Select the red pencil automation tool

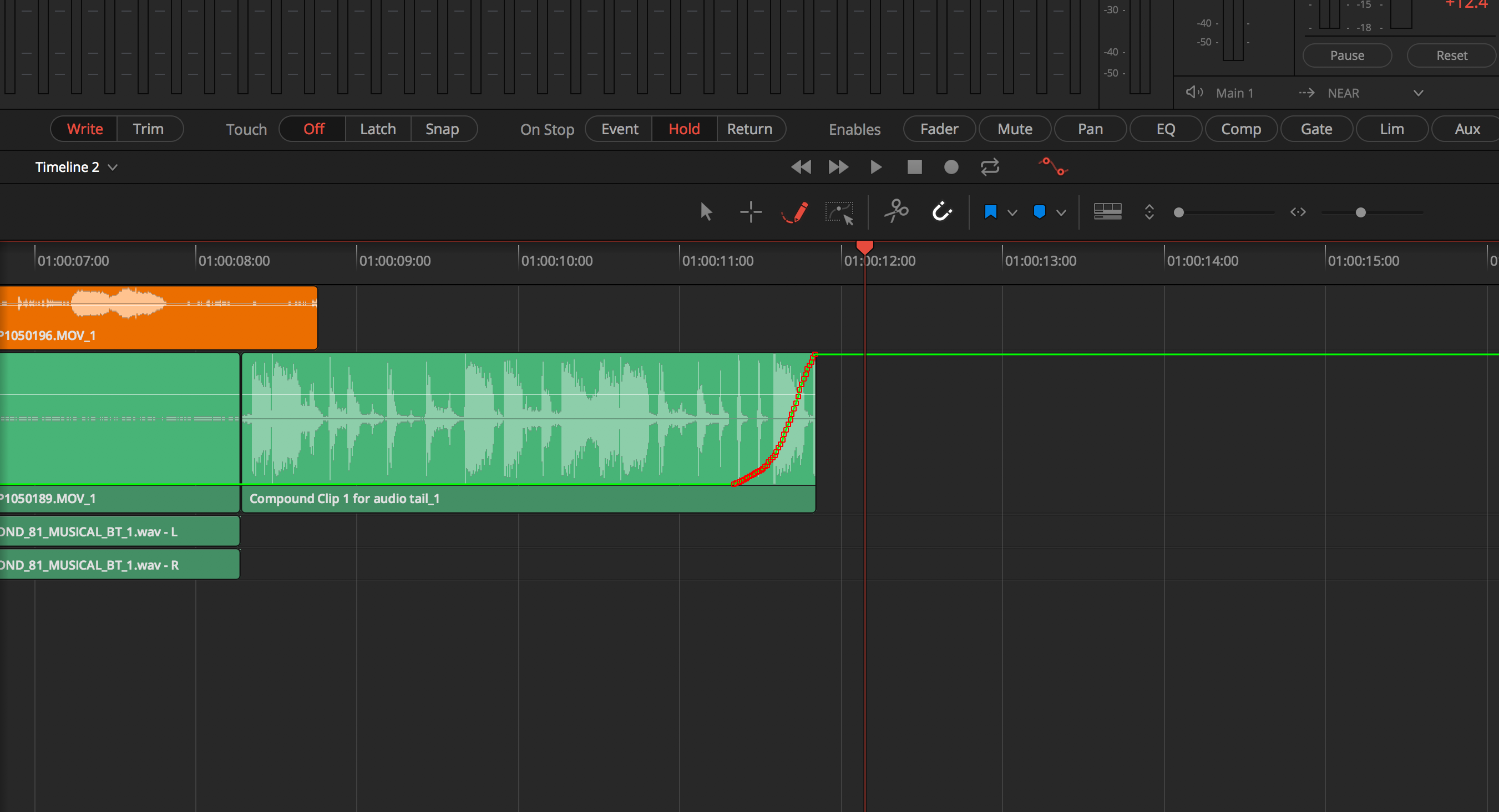[x=795, y=212]
